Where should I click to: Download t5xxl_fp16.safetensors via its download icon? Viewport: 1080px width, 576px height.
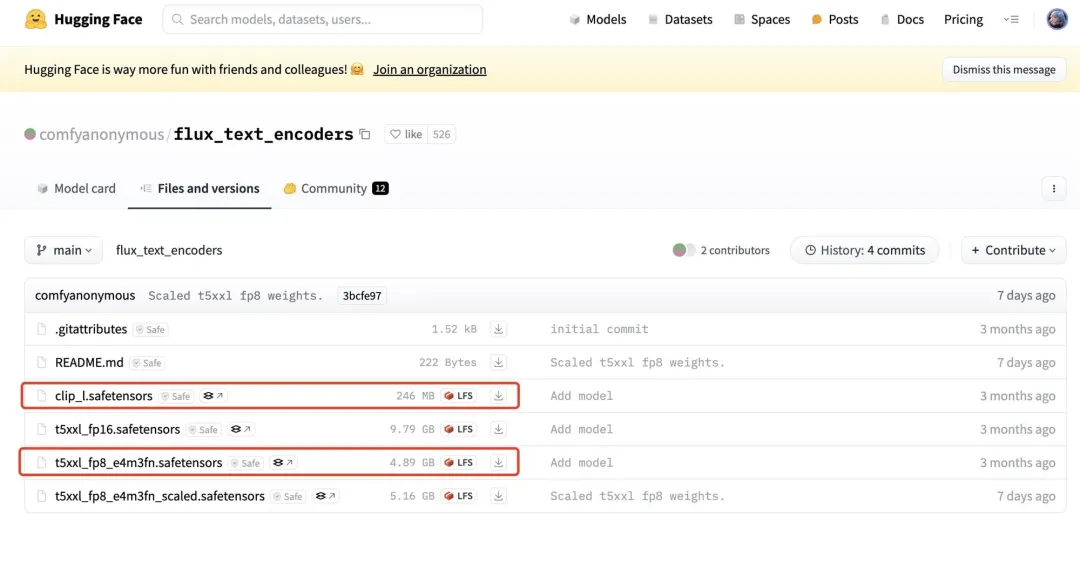pyautogui.click(x=498, y=429)
